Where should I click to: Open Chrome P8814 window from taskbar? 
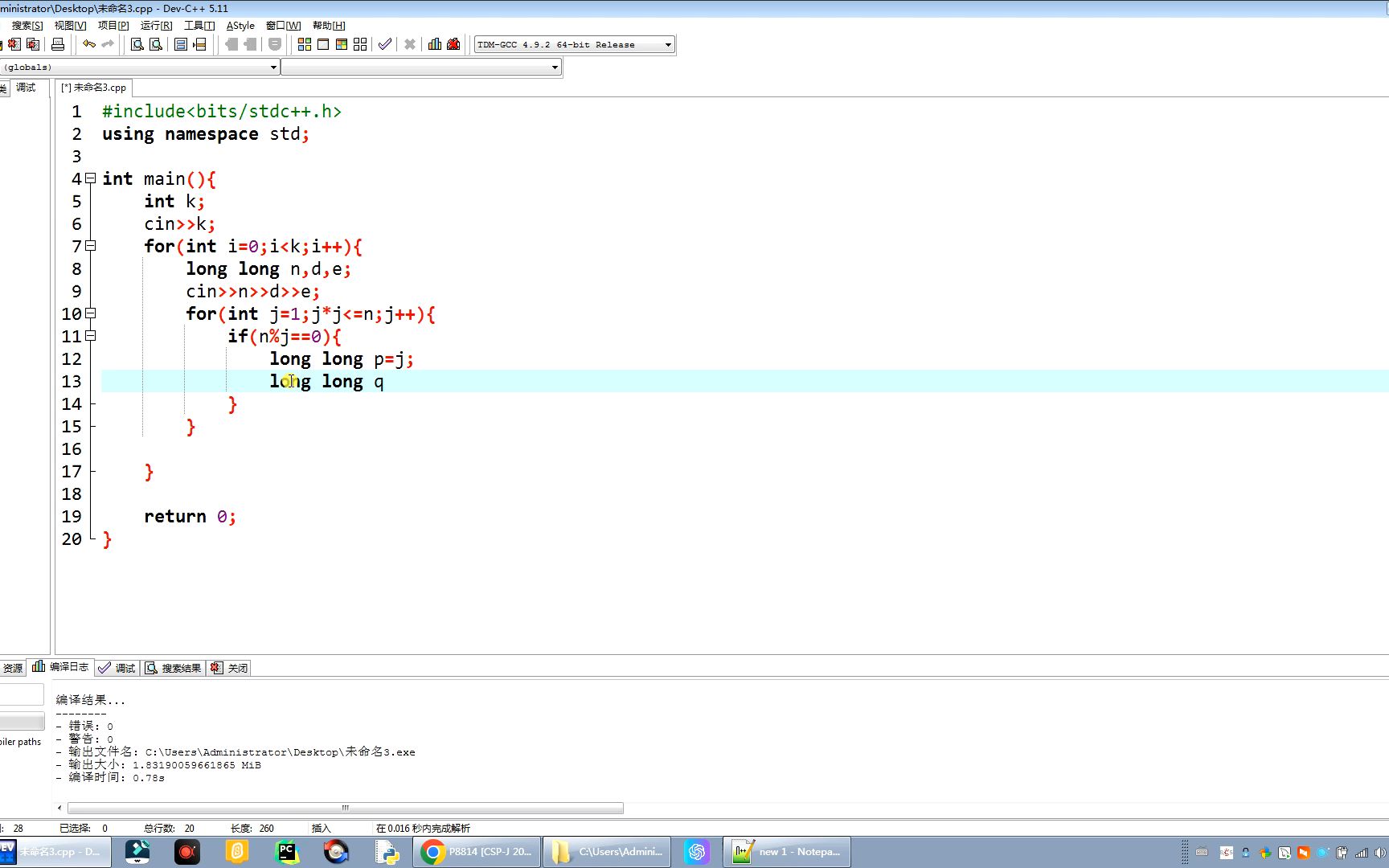477,852
